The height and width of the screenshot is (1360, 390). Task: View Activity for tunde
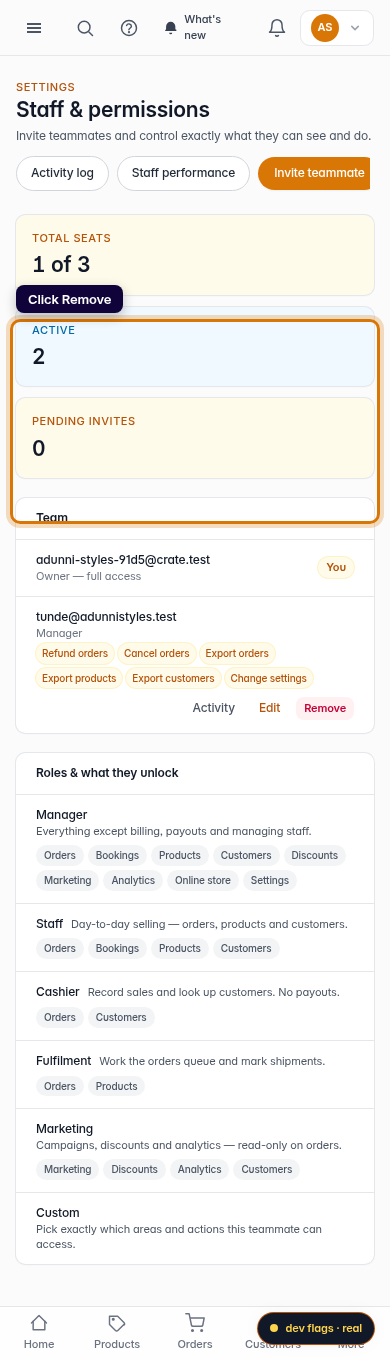click(213, 708)
